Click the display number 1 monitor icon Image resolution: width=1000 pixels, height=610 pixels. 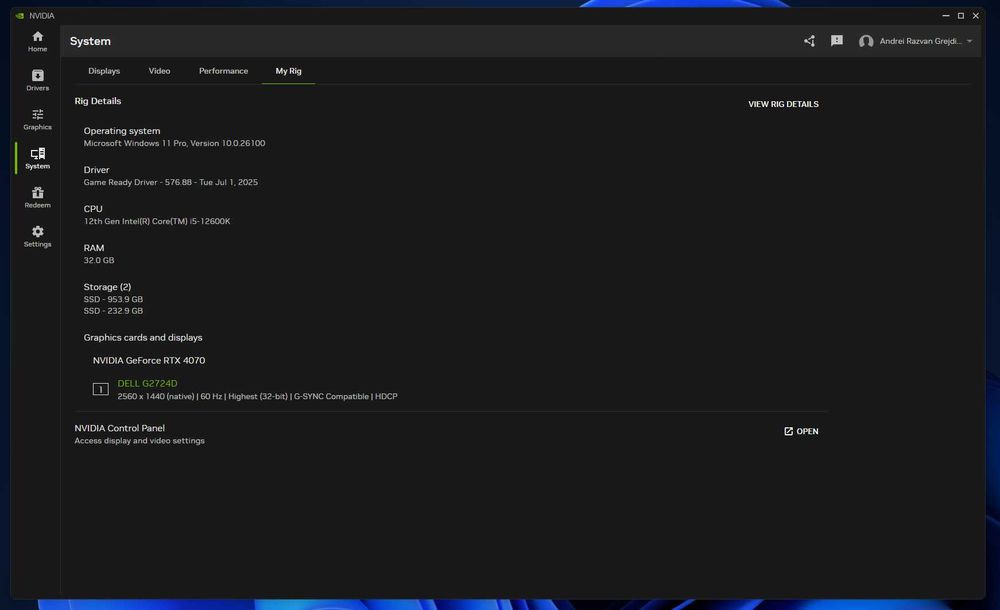pos(100,389)
